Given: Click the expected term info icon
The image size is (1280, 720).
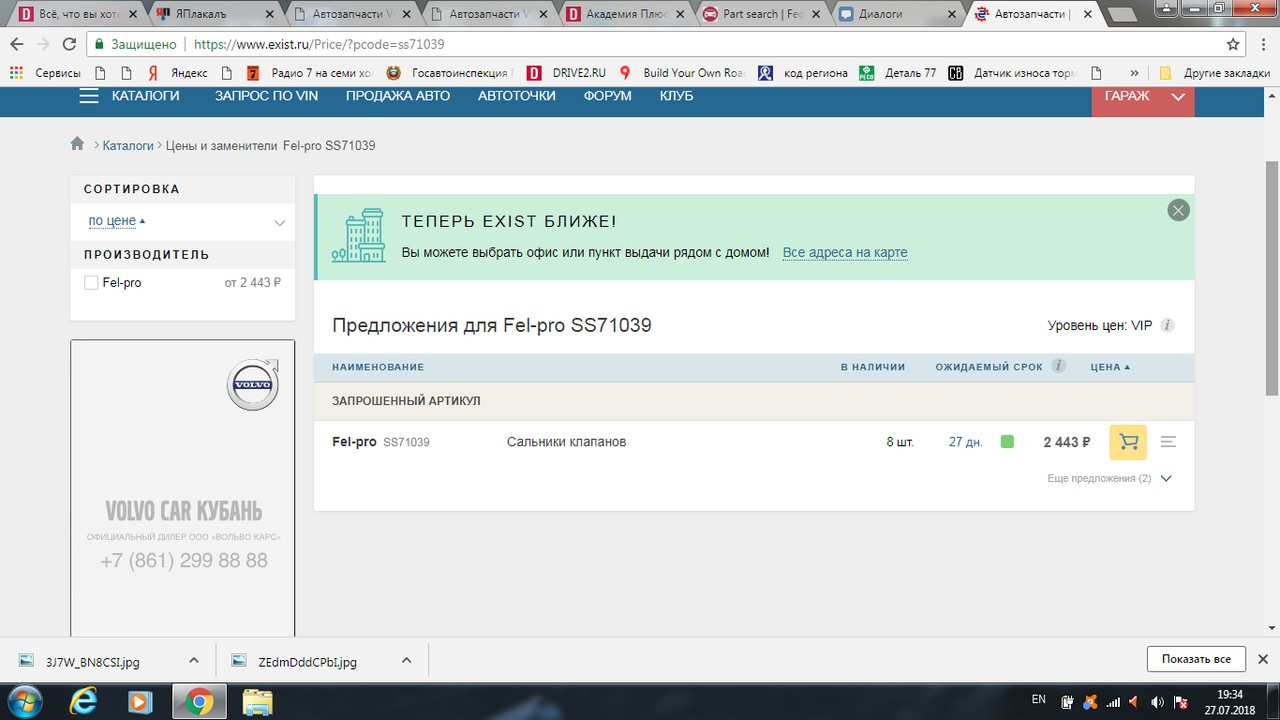Looking at the screenshot, I should [x=1058, y=366].
